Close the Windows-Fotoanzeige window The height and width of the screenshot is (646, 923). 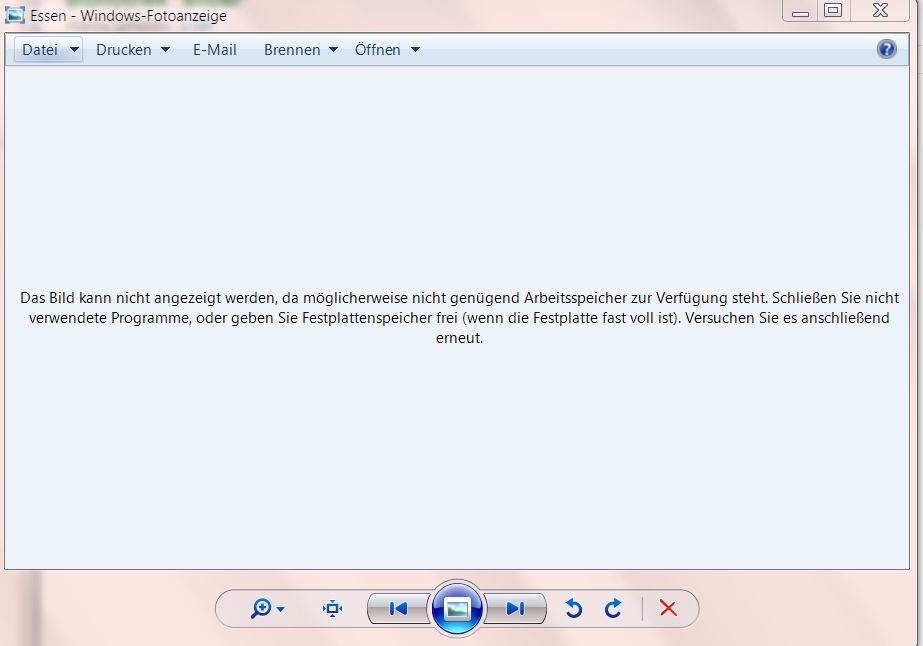point(880,11)
